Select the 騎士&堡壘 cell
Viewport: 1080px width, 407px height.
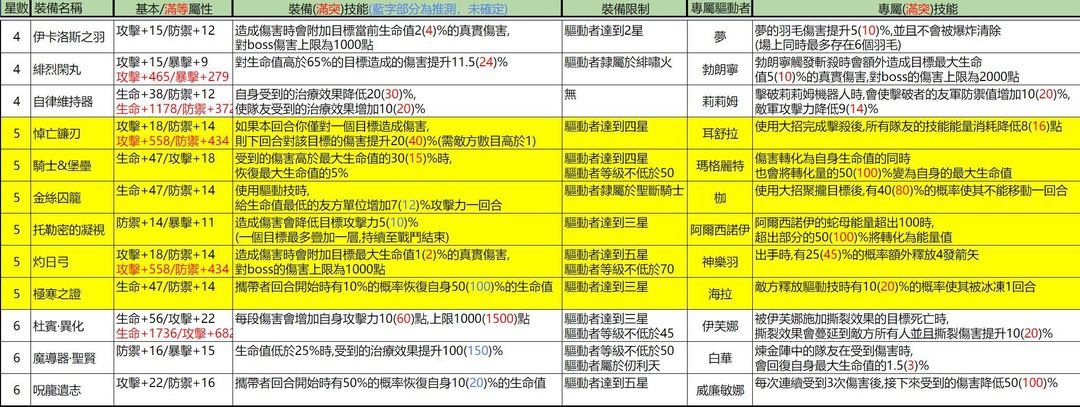click(x=72, y=166)
